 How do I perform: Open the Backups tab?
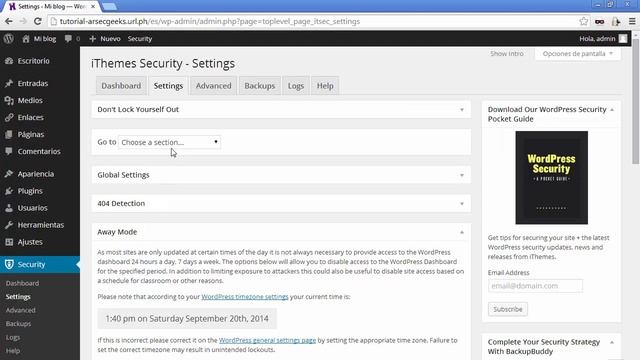(x=260, y=86)
